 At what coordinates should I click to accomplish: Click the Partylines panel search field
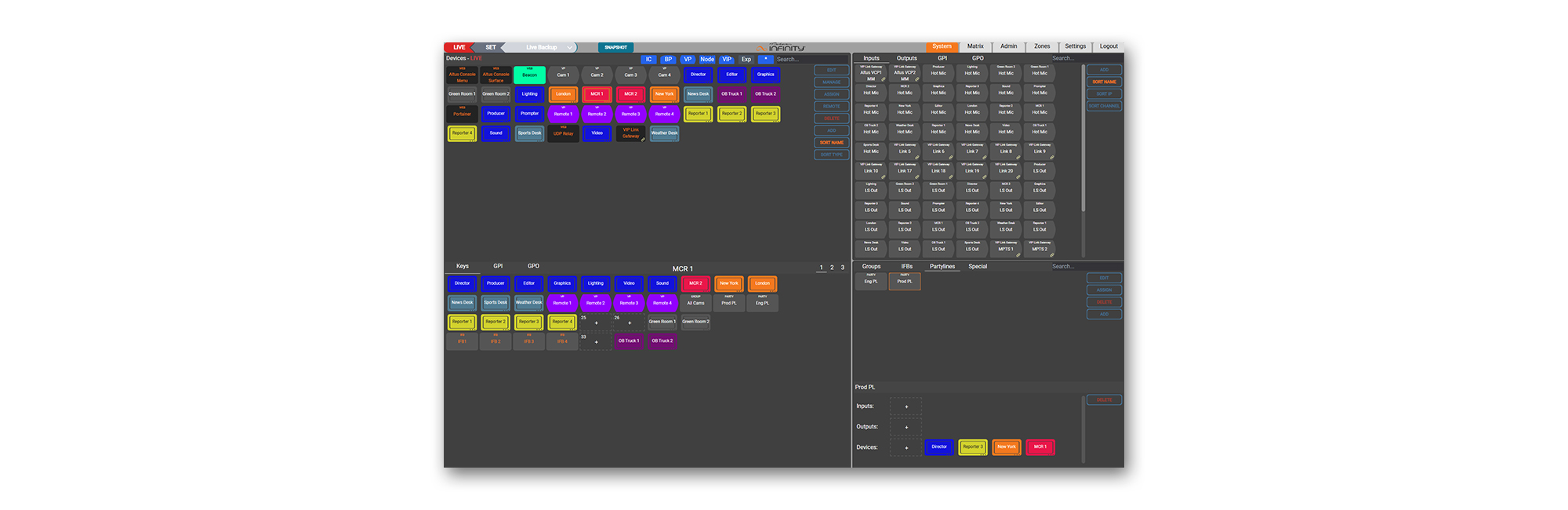pyautogui.click(x=1087, y=267)
